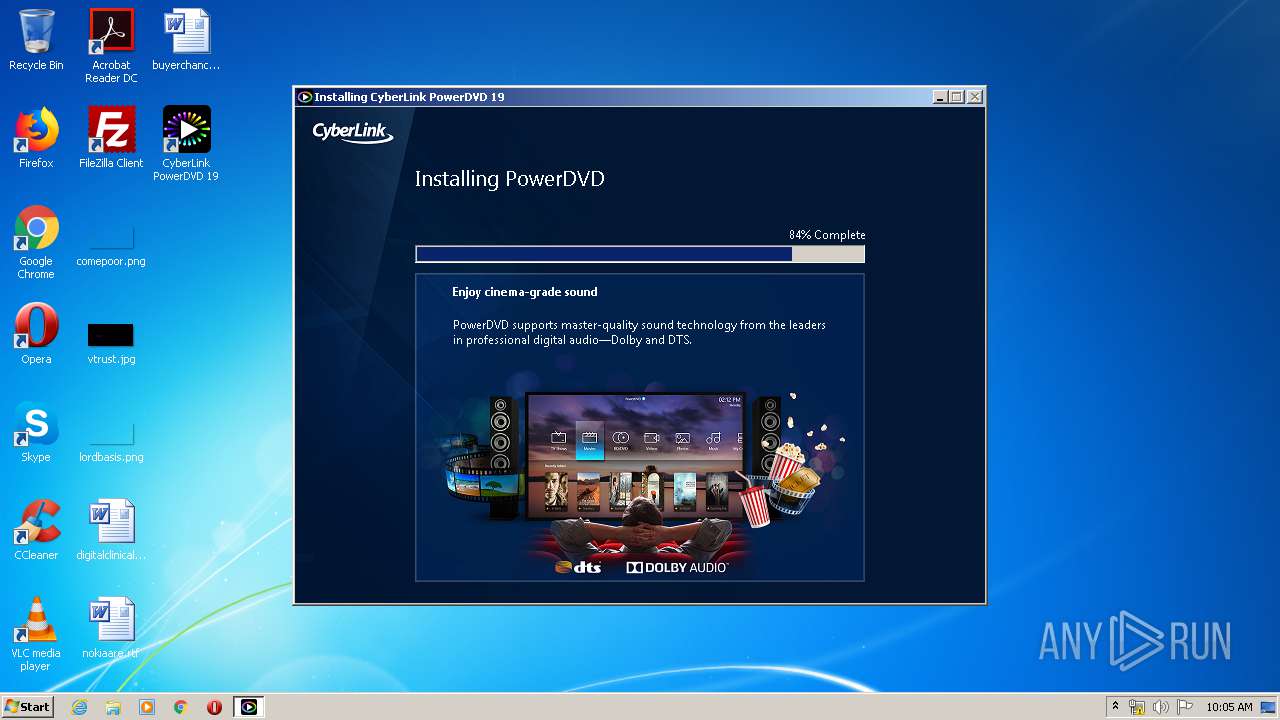Launch Internet Explorer from the taskbar
The image size is (1280, 720).
pos(79,707)
